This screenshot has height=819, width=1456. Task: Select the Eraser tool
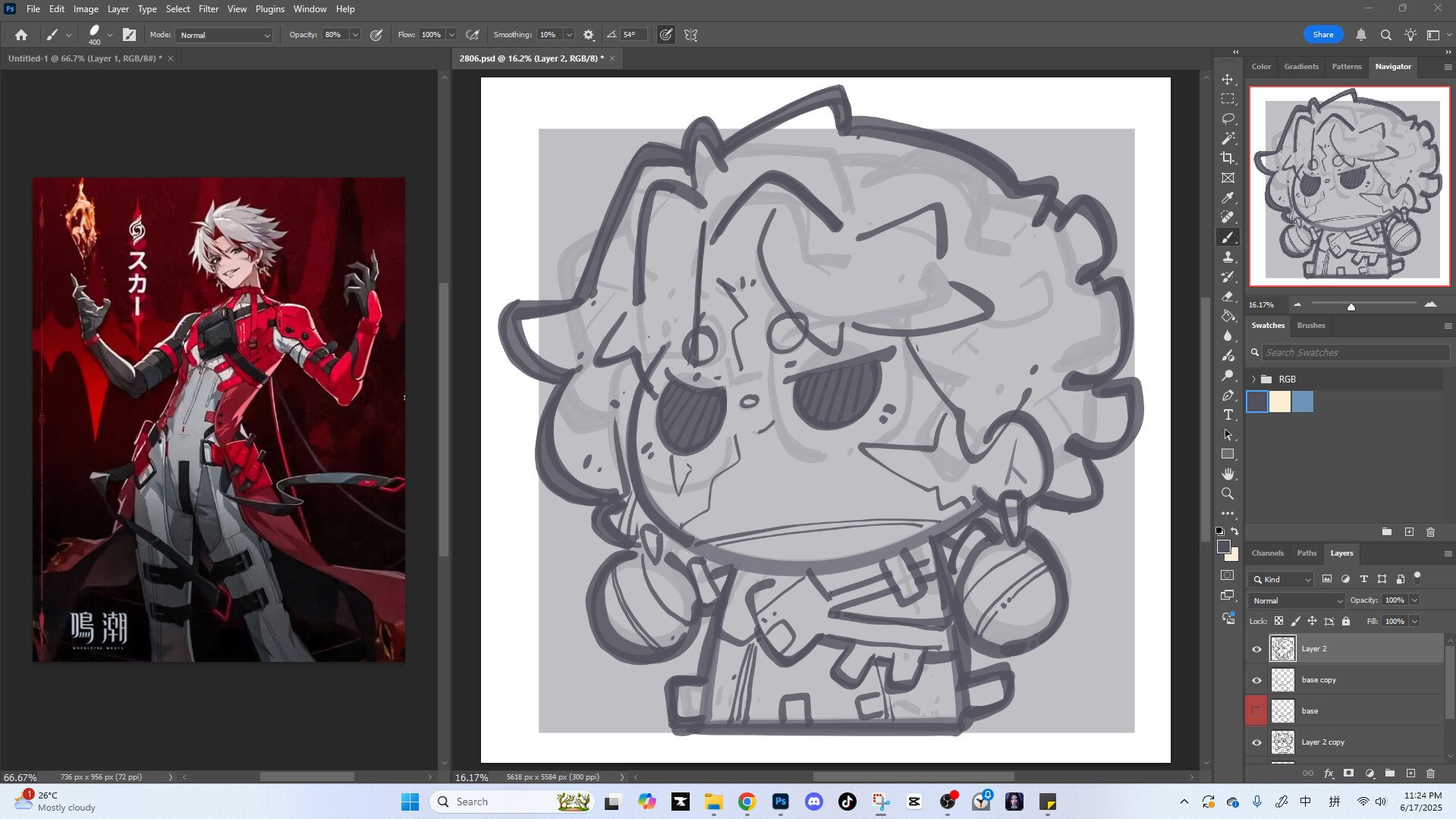pyautogui.click(x=1228, y=297)
